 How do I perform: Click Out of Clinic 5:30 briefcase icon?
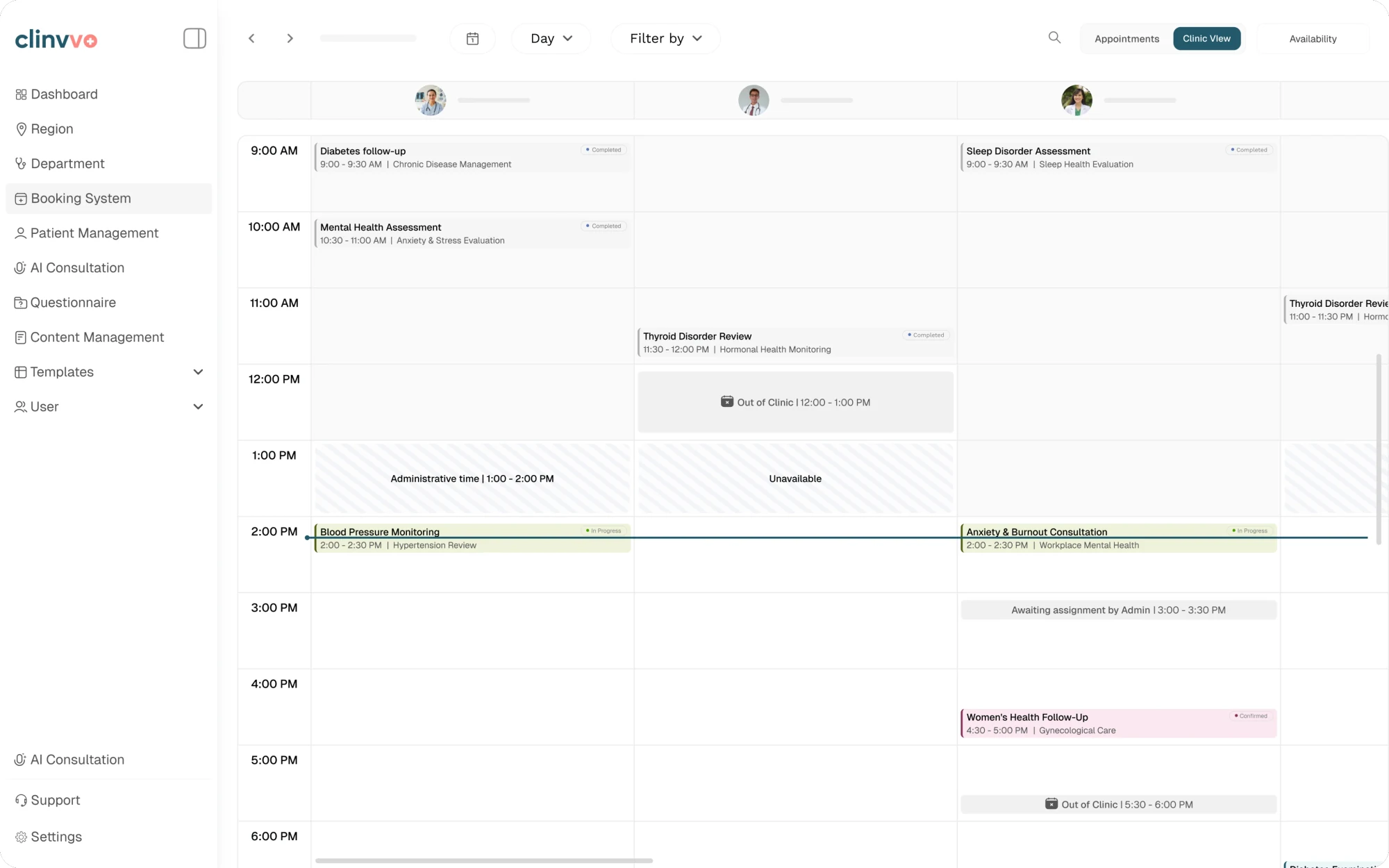1051,804
